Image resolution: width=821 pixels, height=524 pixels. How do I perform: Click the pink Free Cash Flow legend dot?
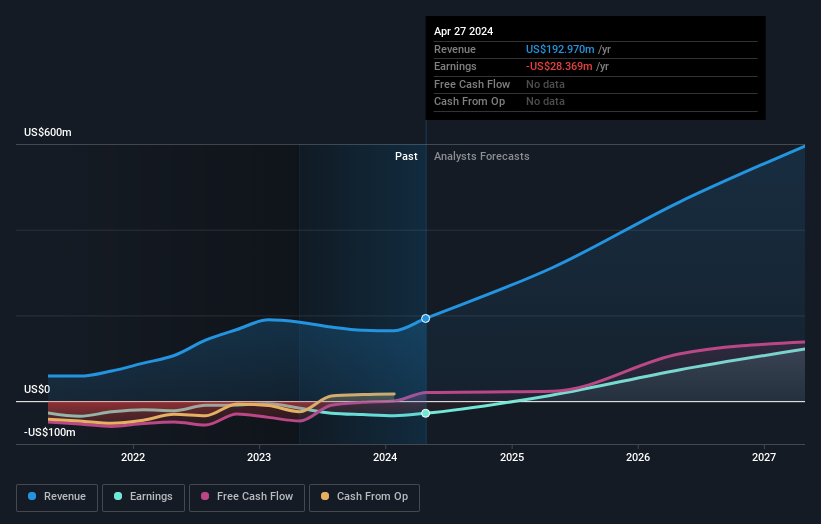(205, 496)
